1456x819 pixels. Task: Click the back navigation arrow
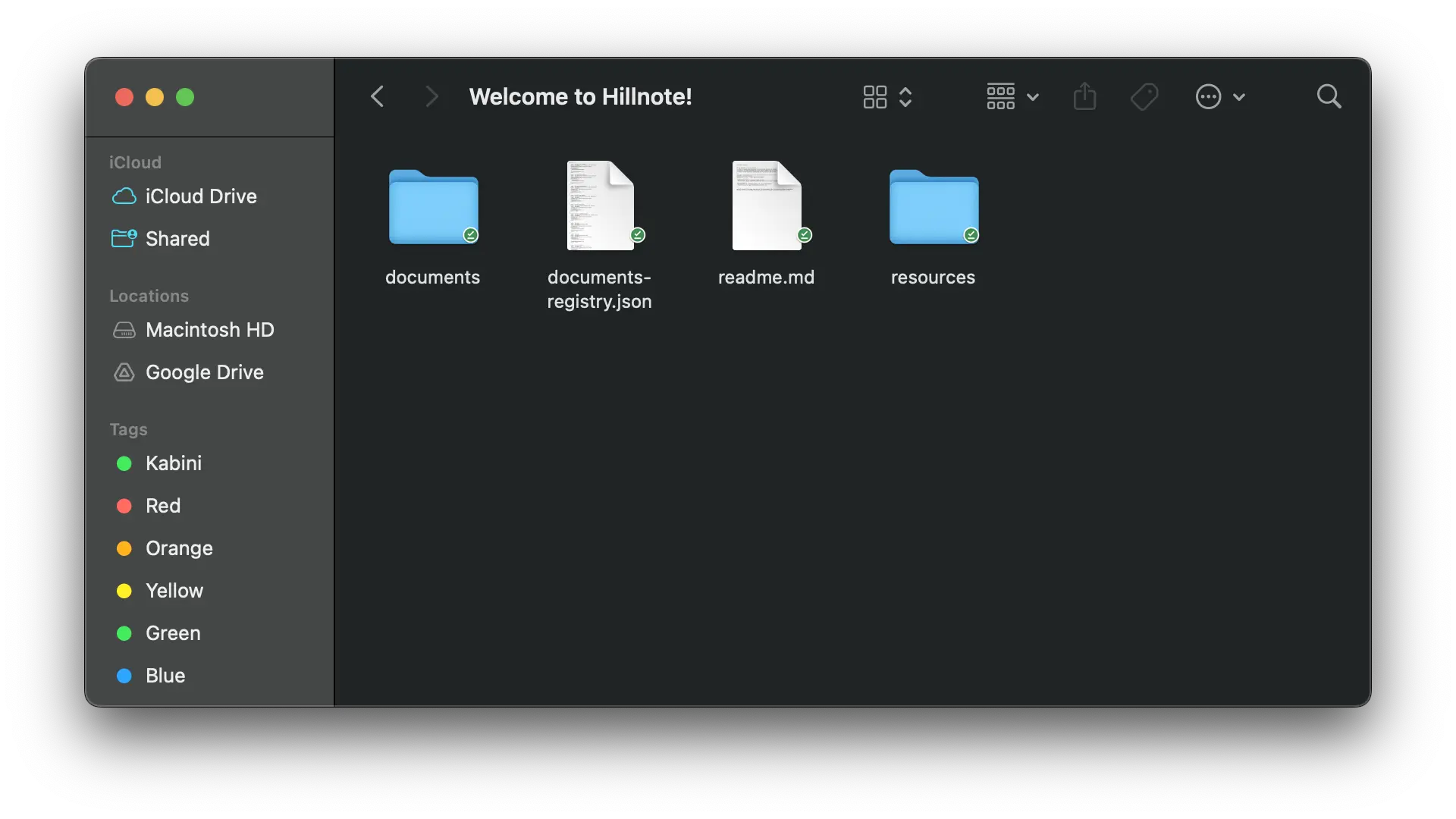[x=378, y=96]
